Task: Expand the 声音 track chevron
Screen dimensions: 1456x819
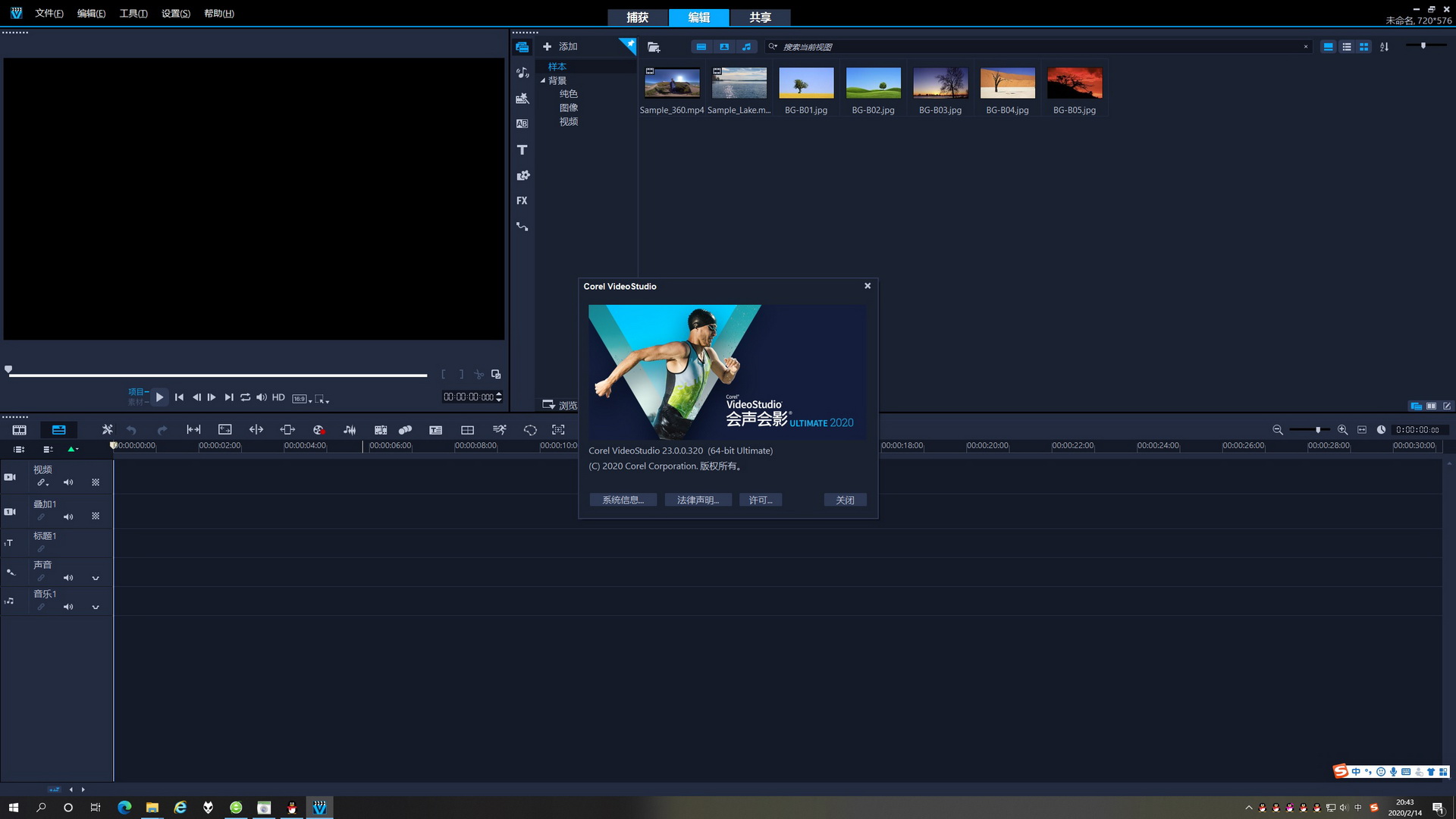Action: 96,578
